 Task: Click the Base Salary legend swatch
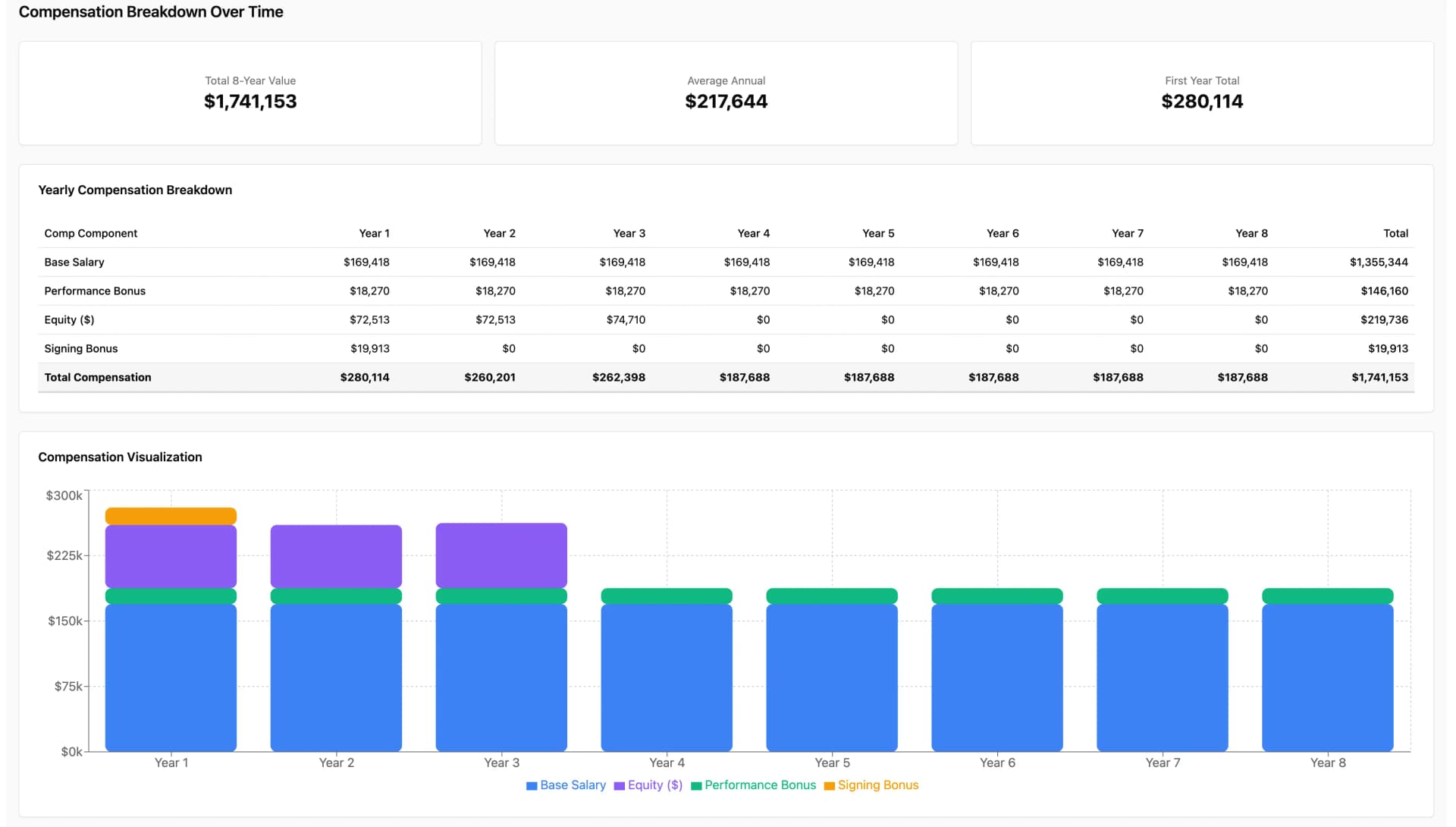tap(532, 785)
